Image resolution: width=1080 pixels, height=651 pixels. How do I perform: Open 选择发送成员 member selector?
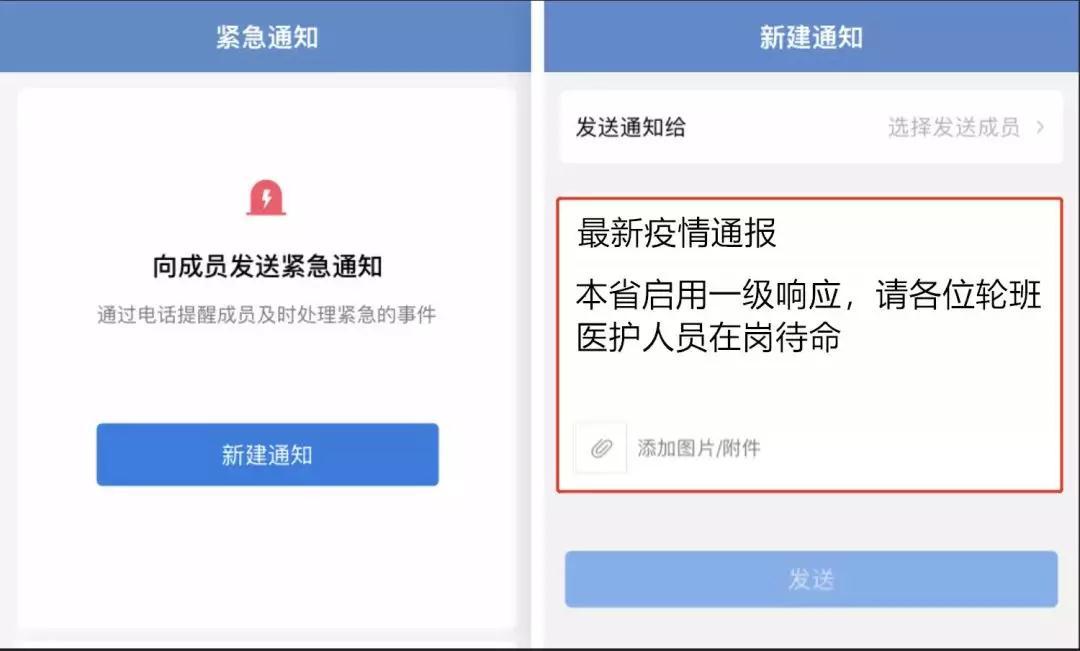953,127
